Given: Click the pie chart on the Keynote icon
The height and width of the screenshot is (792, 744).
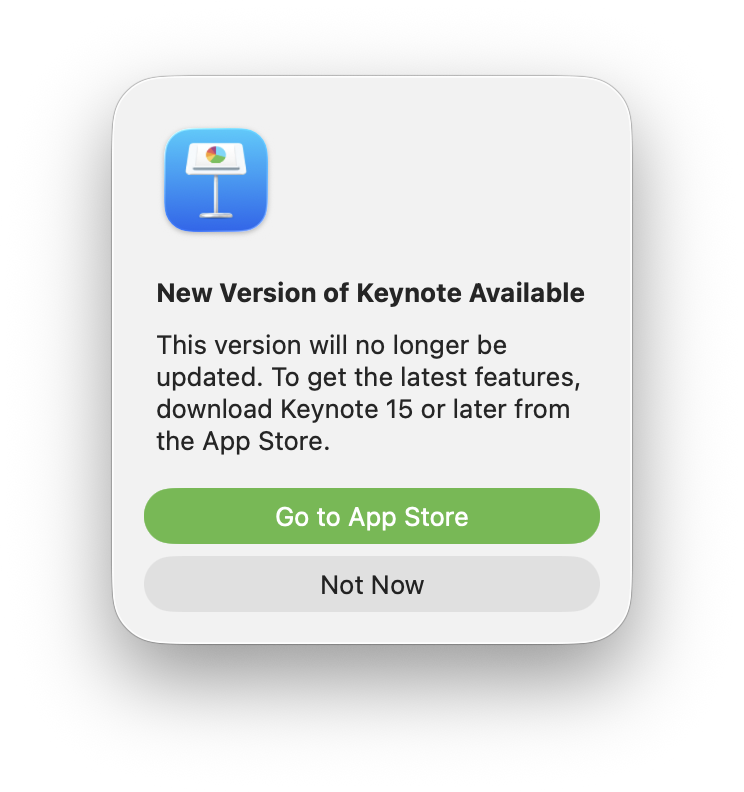Looking at the screenshot, I should pyautogui.click(x=216, y=155).
